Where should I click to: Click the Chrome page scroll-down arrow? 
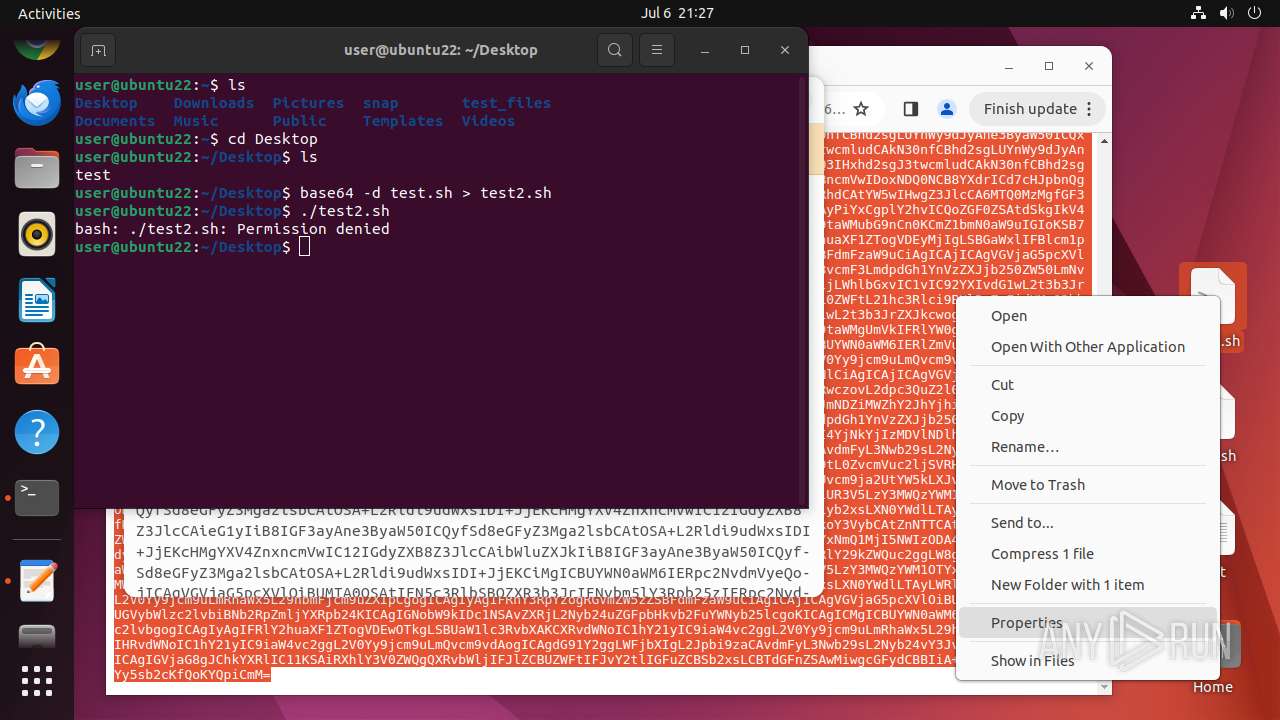(x=1104, y=687)
